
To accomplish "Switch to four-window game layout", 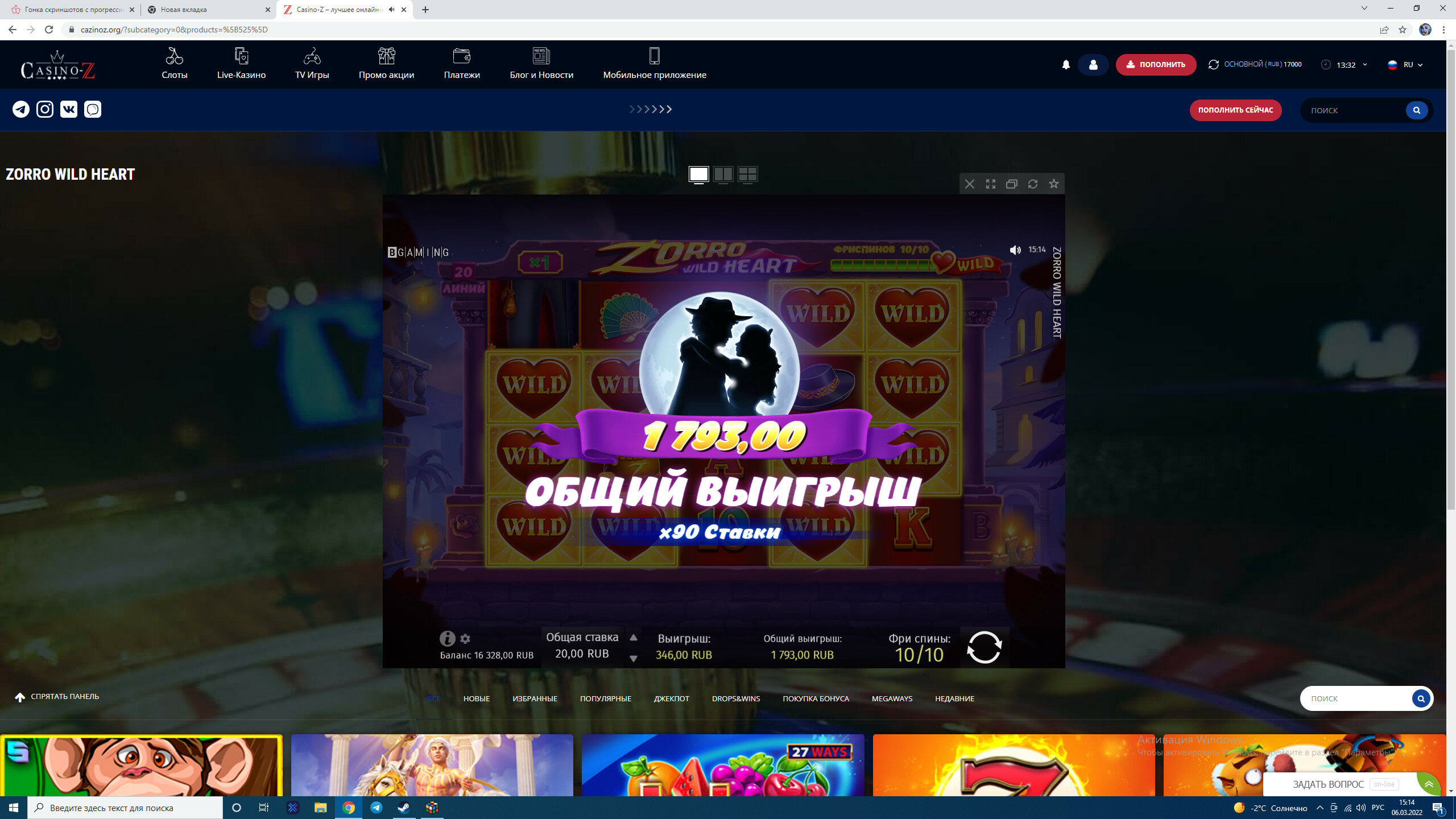I will (747, 174).
